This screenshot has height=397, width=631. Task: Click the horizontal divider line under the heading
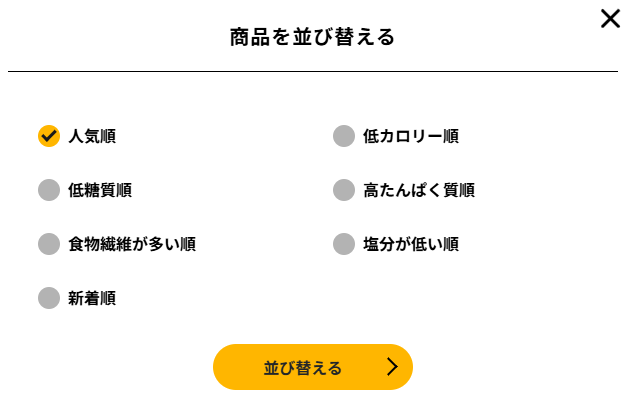[x=313, y=72]
